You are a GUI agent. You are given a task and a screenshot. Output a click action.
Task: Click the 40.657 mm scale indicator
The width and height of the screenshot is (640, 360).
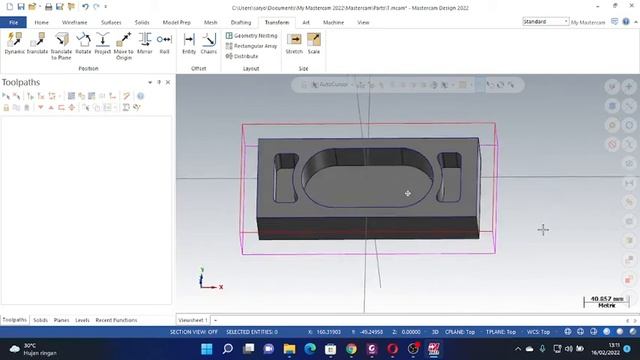pos(607,302)
